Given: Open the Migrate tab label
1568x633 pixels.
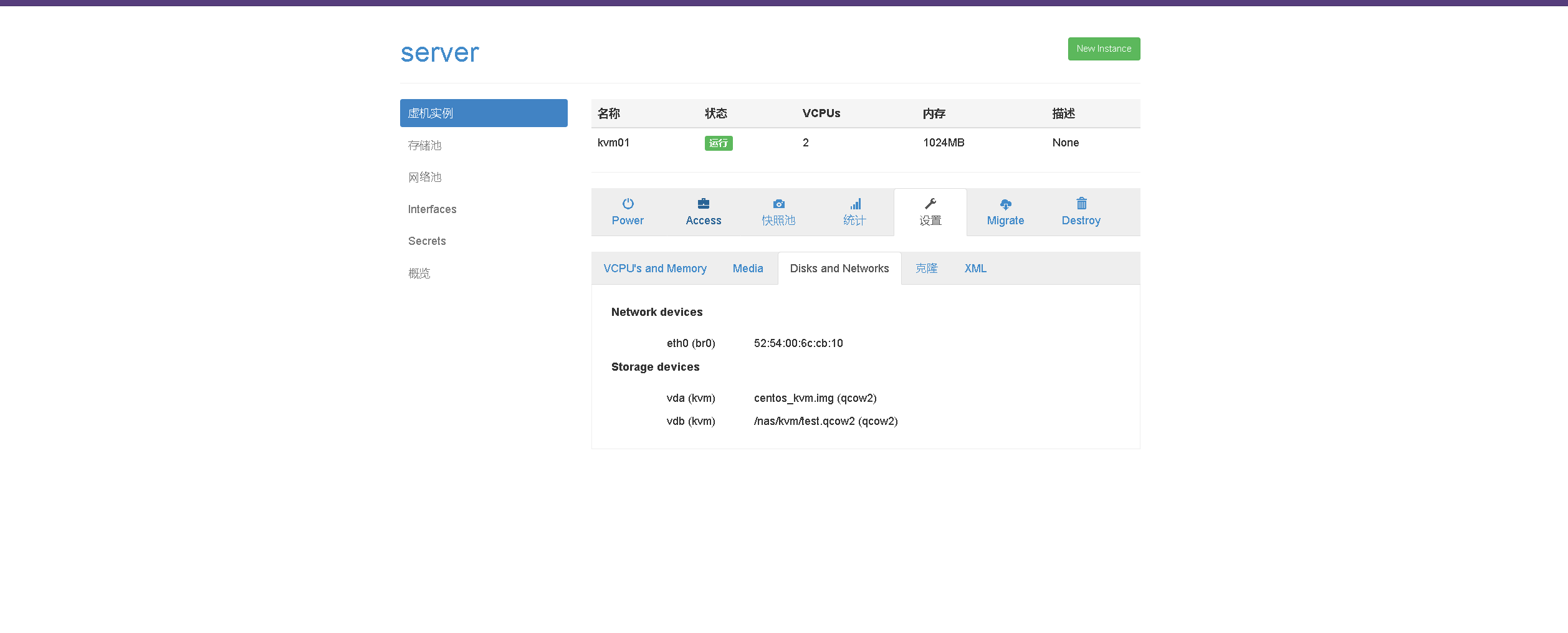Looking at the screenshot, I should pos(1006,221).
